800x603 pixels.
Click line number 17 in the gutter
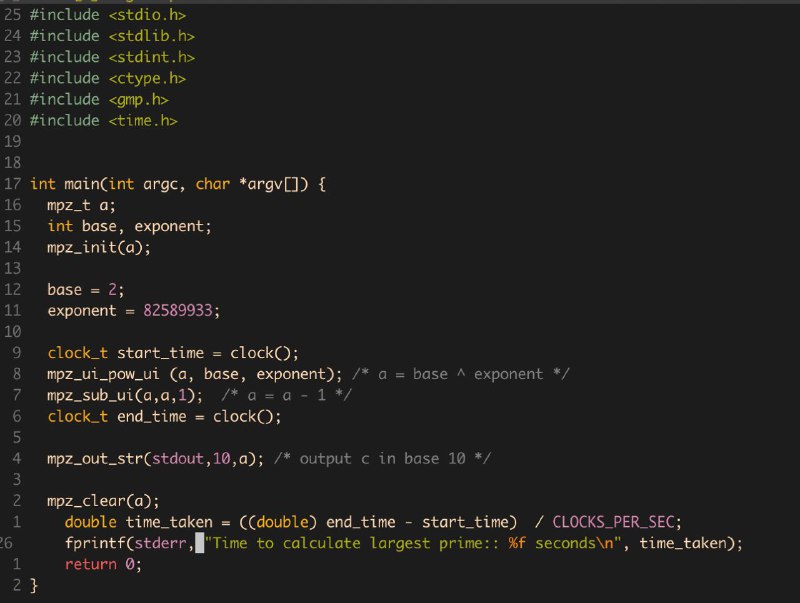(x=13, y=184)
